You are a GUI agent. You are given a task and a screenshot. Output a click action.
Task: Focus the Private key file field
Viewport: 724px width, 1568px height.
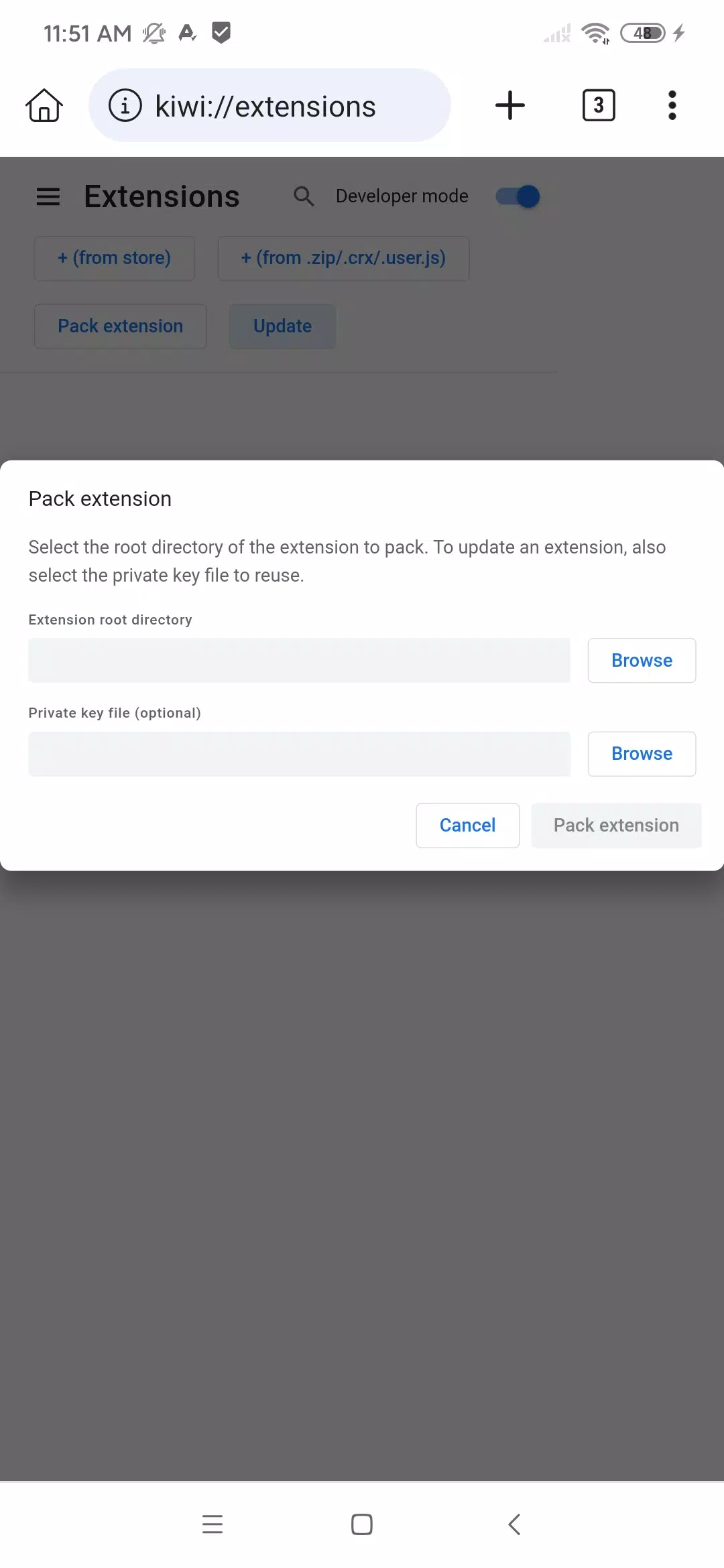point(299,754)
